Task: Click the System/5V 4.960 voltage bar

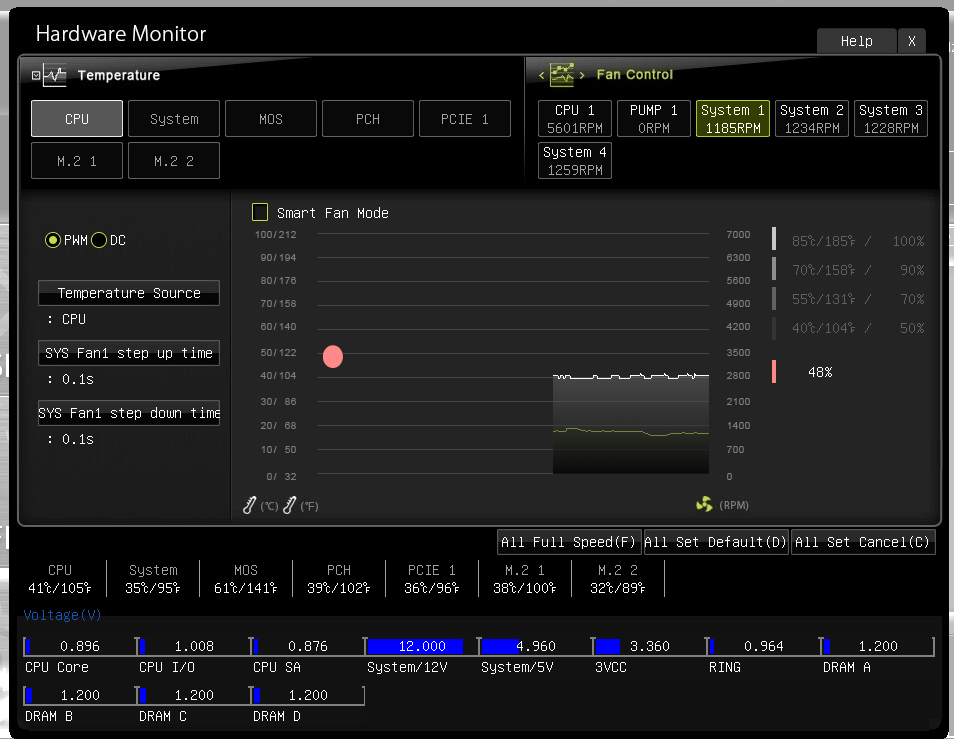Action: 536,646
